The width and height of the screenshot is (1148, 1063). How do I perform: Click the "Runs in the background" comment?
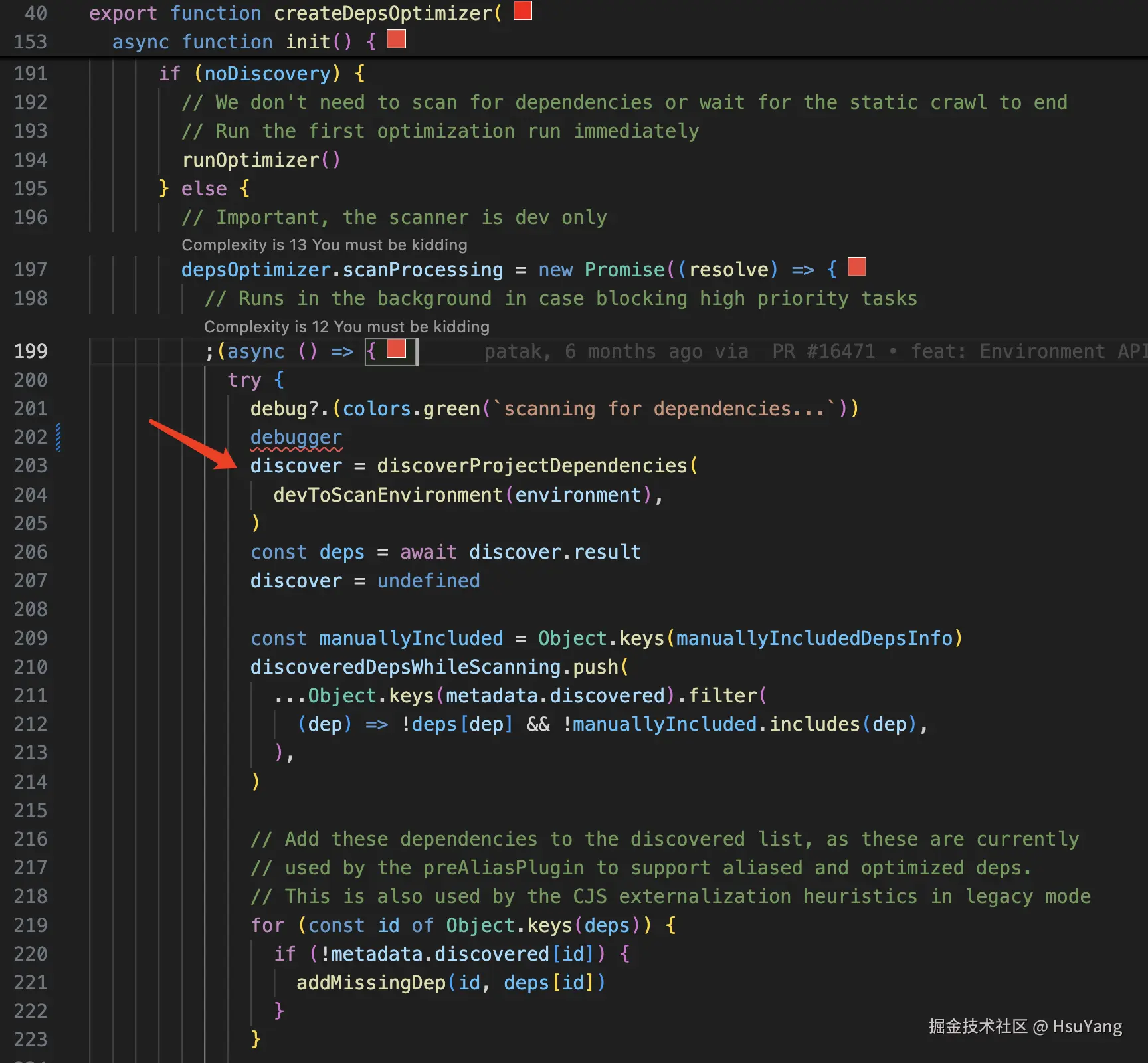tap(561, 298)
